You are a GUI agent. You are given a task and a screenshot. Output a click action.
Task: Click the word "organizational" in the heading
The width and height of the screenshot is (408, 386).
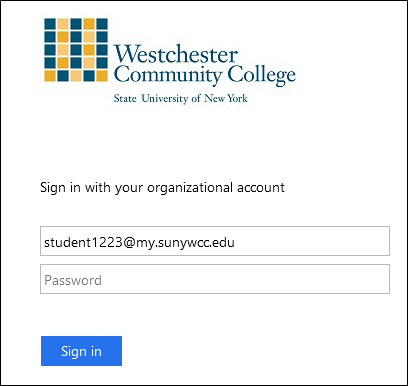[190, 188]
